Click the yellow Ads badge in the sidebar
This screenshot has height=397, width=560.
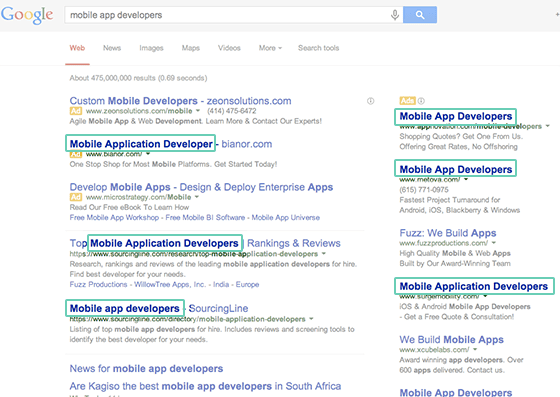point(408,101)
